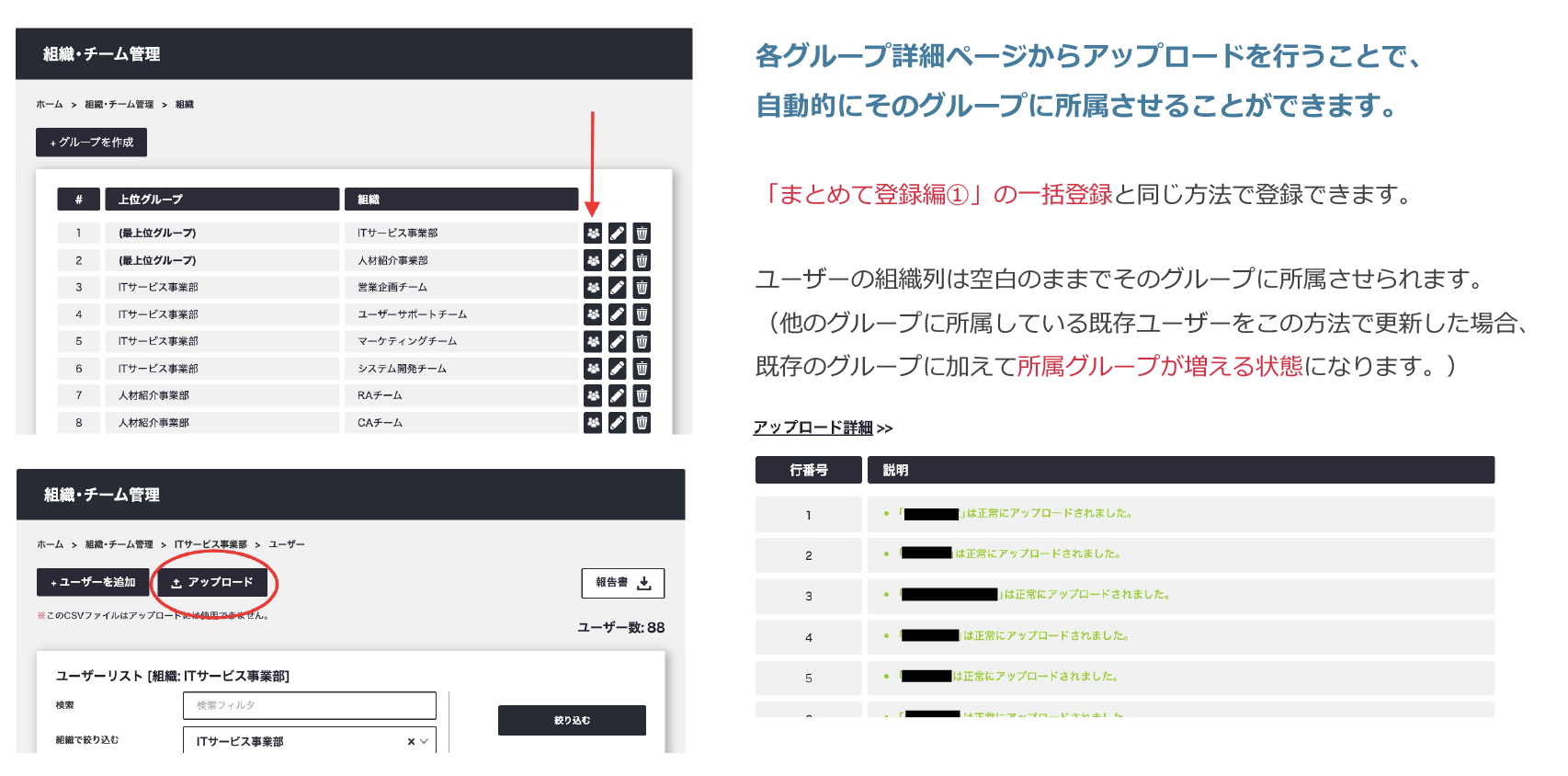Edit the CAチーム entry

618,422
